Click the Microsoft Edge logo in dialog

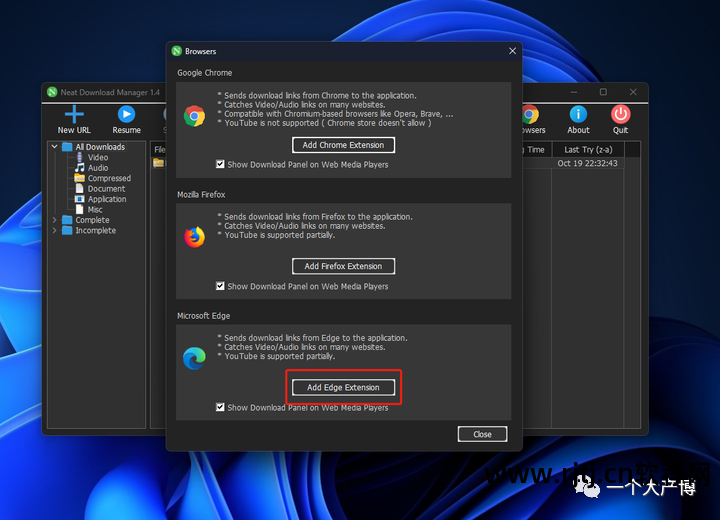coord(195,358)
